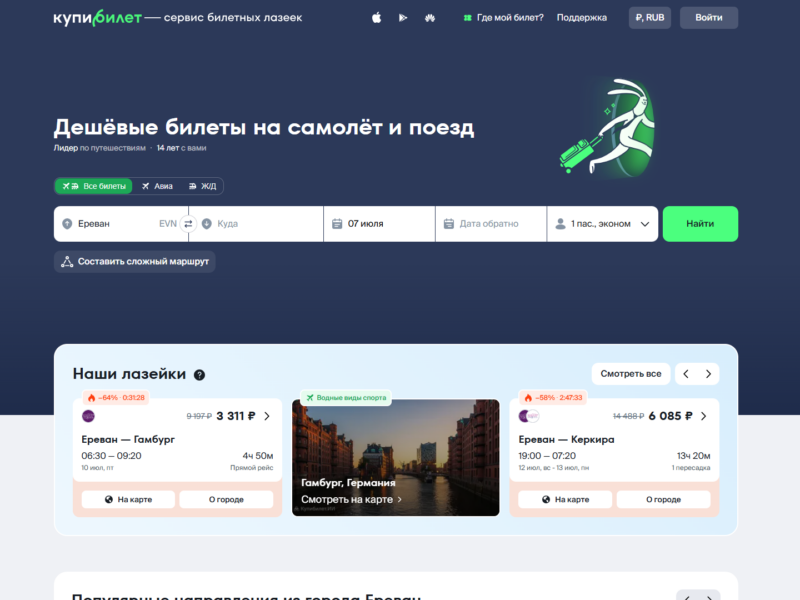Image resolution: width=800 pixels, height=600 pixels.
Task: Click the Купибилет logo
Action: pos(97,18)
